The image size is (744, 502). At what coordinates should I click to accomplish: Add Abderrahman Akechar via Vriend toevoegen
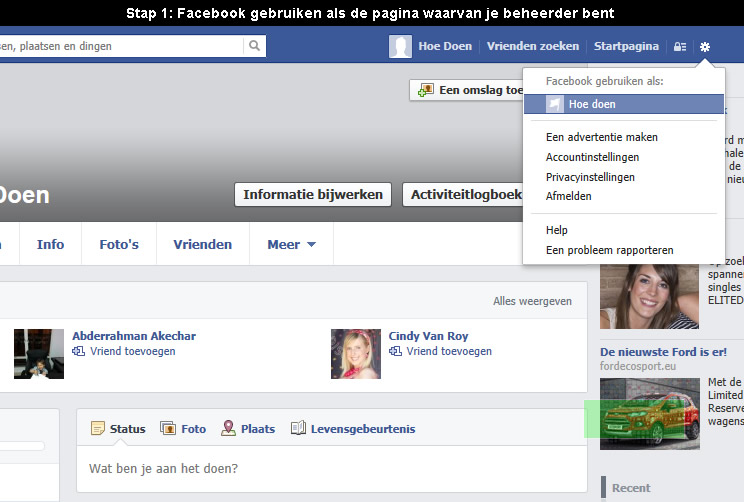tap(133, 351)
